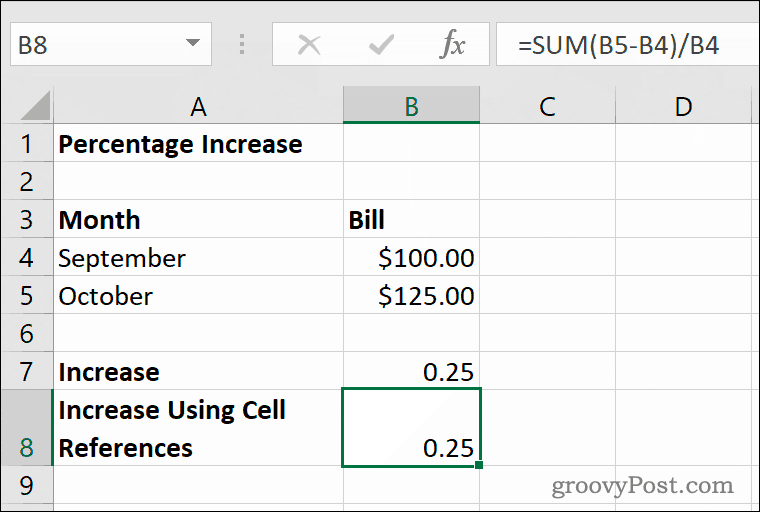Viewport: 760px width, 512px height.
Task: Select column D header
Action: 683,105
